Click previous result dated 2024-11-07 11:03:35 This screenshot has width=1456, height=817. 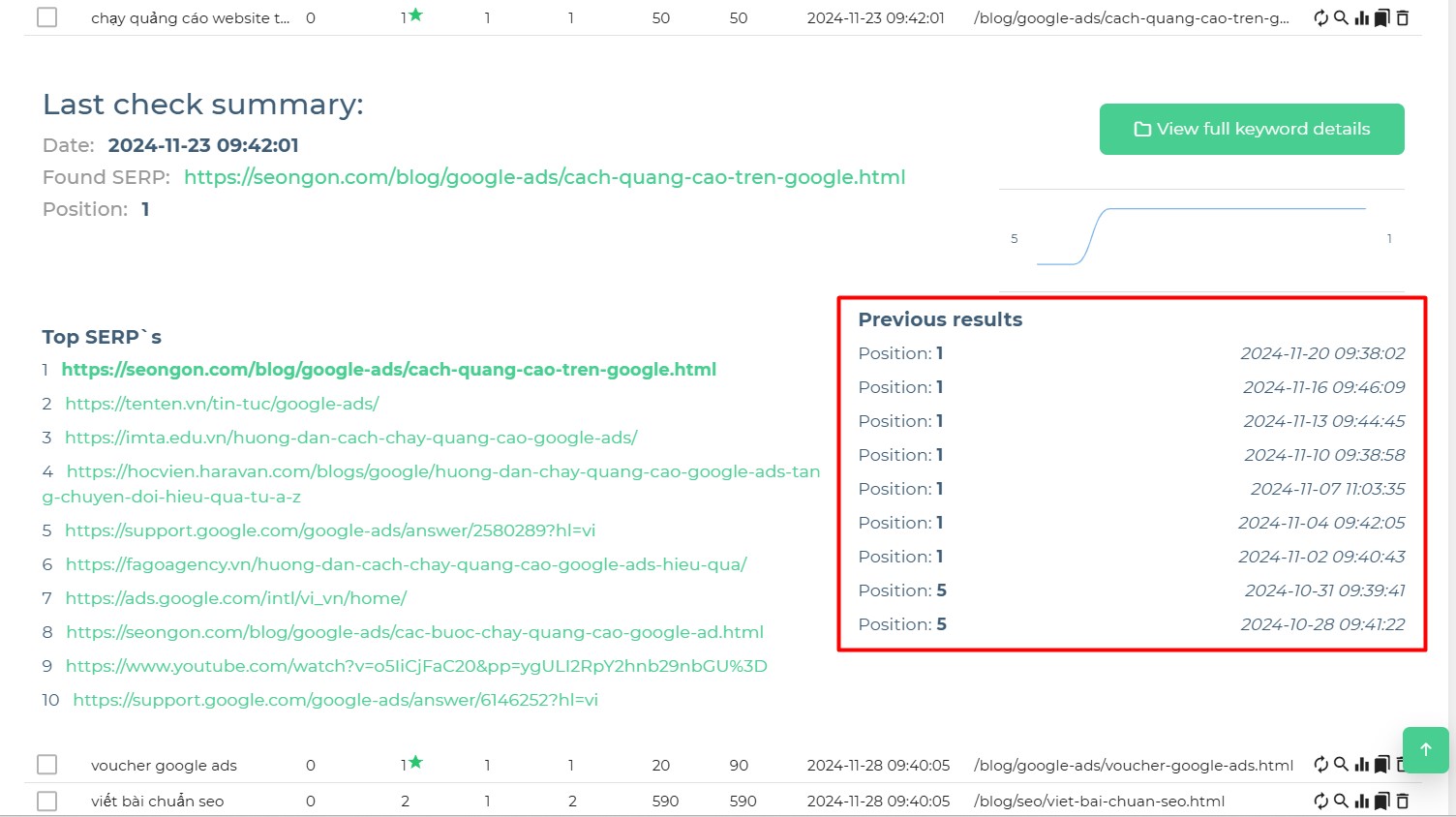coord(1131,489)
